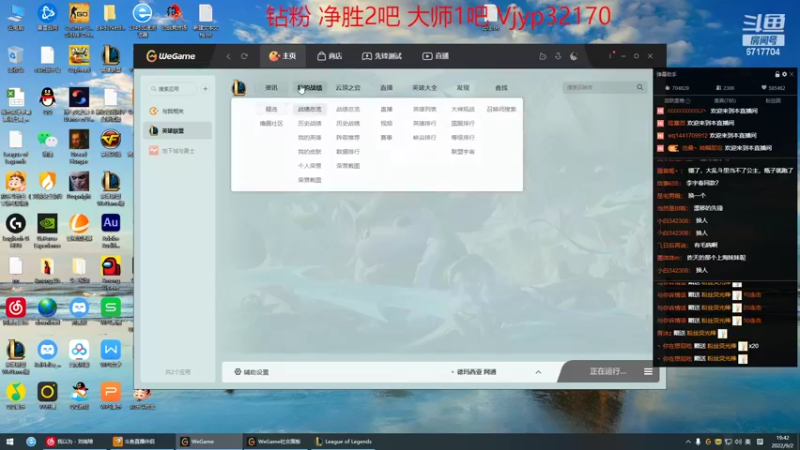Open the Baidu Netdisk desktop icon
The height and width of the screenshot is (450, 800).
79,354
